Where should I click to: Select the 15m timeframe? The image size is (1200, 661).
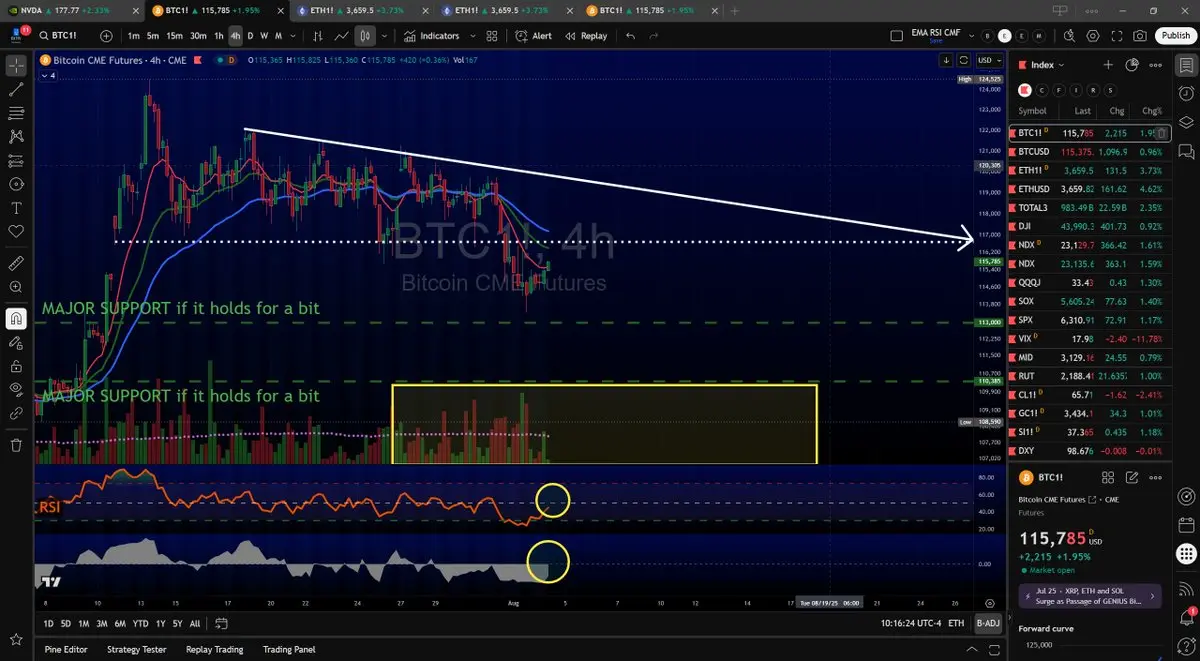point(174,36)
